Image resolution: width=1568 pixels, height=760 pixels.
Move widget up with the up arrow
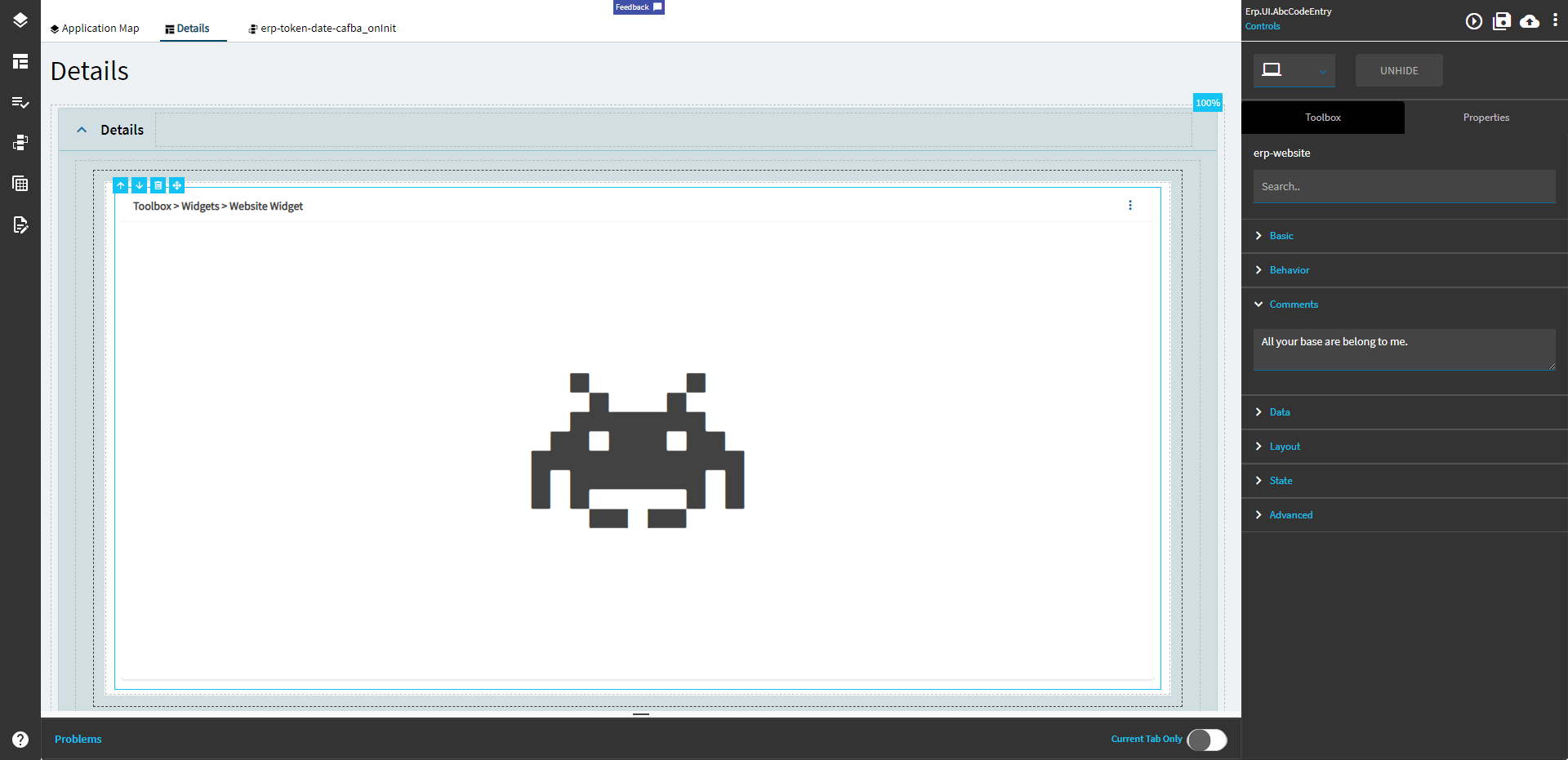(x=121, y=185)
